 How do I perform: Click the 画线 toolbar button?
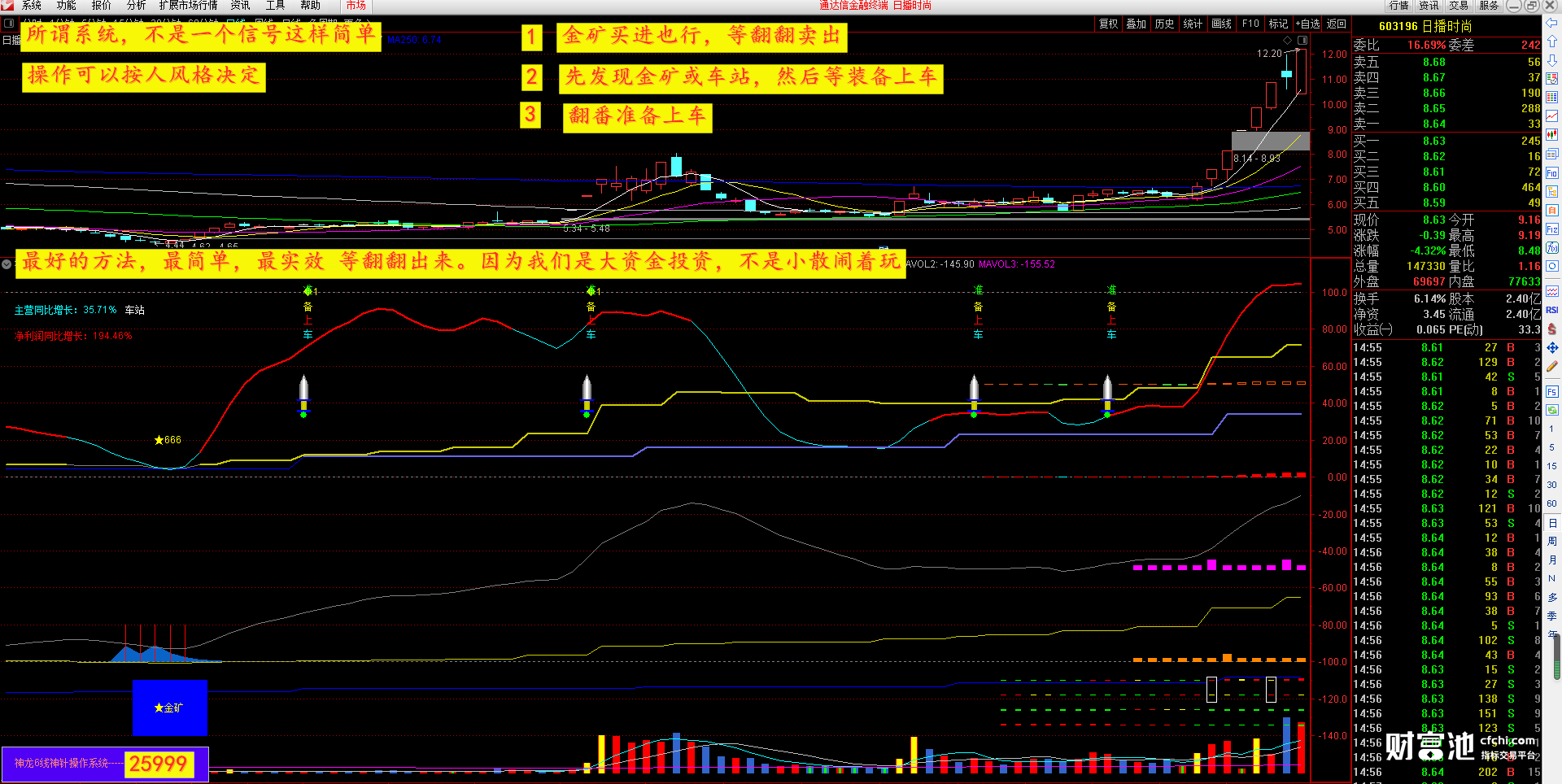(x=1222, y=24)
